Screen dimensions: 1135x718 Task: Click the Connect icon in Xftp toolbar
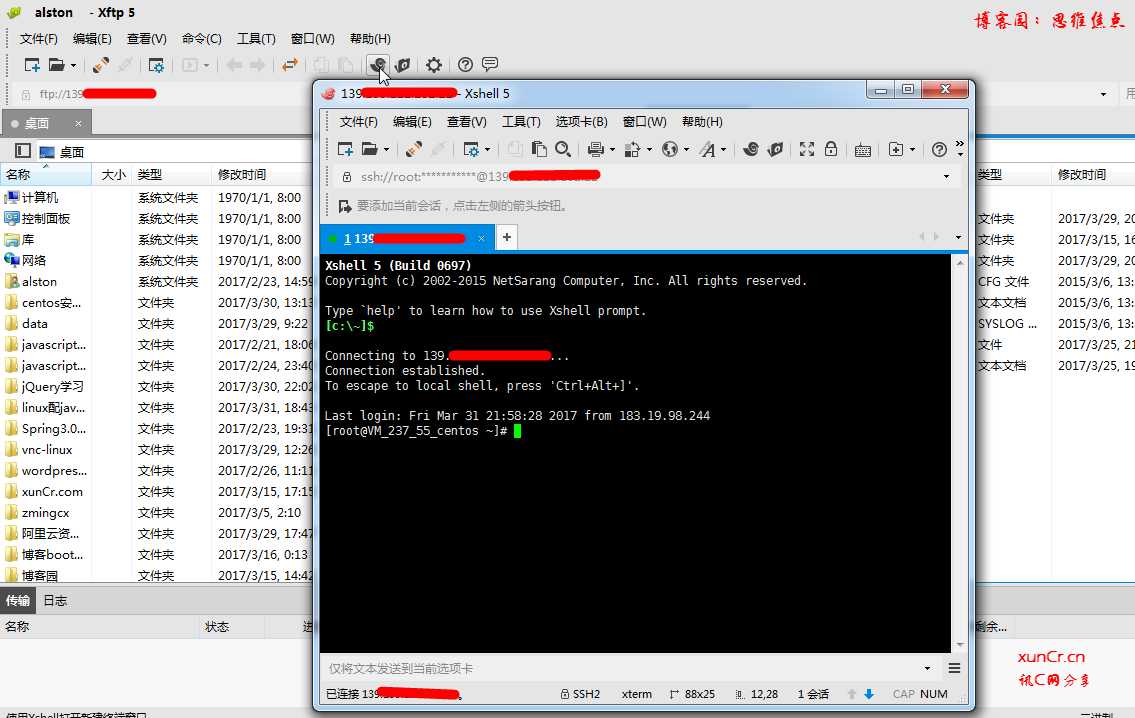tap(101, 65)
